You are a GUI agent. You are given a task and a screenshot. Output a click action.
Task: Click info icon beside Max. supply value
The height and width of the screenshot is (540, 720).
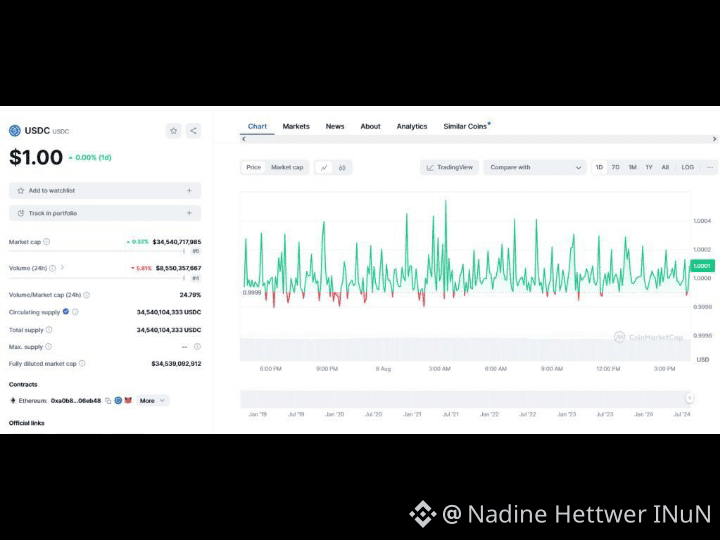point(197,347)
